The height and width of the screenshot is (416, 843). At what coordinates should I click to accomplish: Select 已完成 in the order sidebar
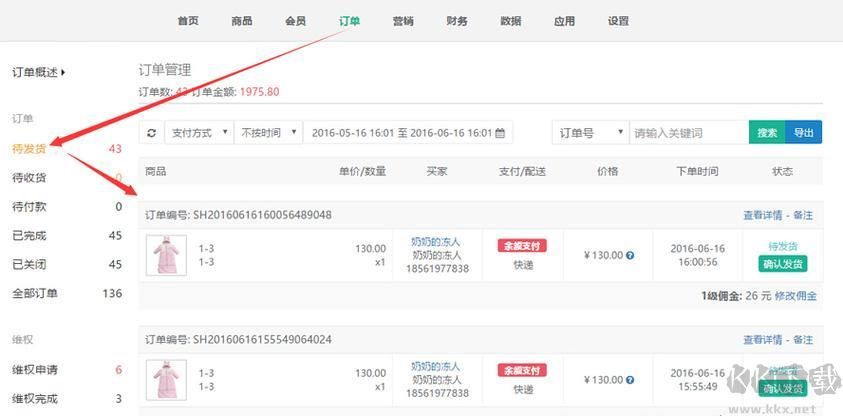pyautogui.click(x=30, y=236)
